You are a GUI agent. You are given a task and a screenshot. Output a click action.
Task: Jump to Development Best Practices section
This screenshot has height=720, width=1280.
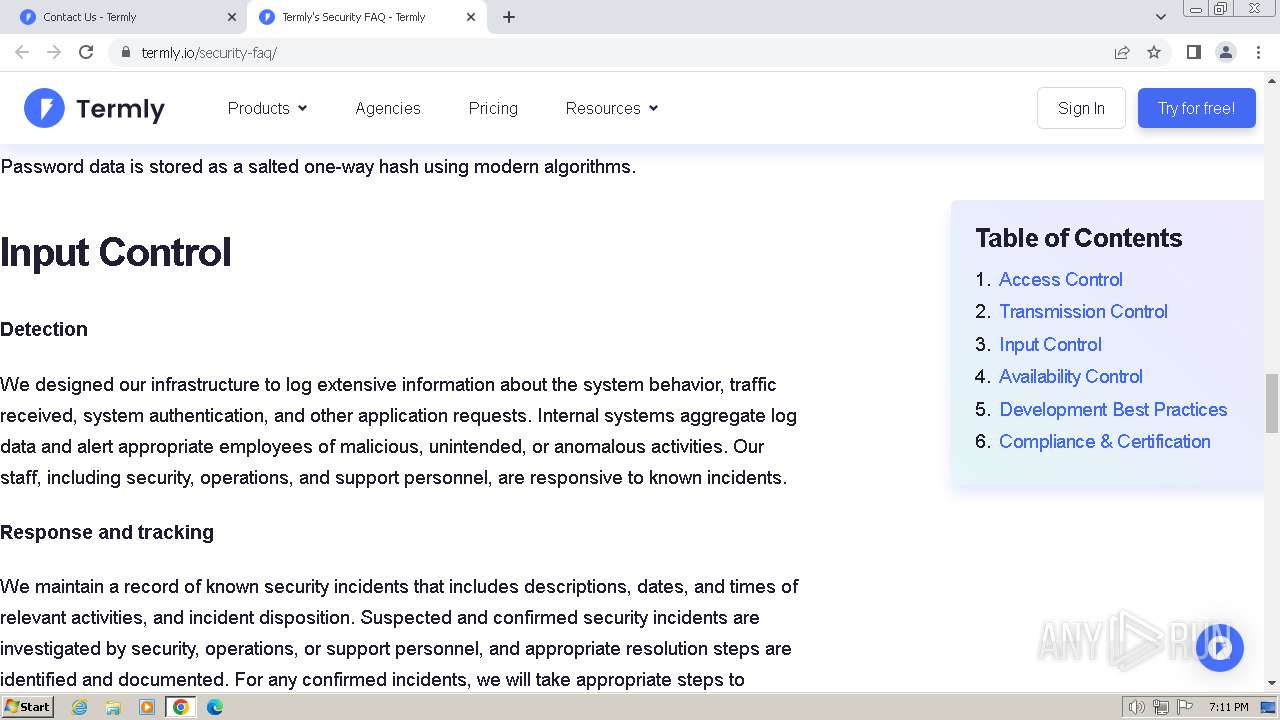point(1113,409)
